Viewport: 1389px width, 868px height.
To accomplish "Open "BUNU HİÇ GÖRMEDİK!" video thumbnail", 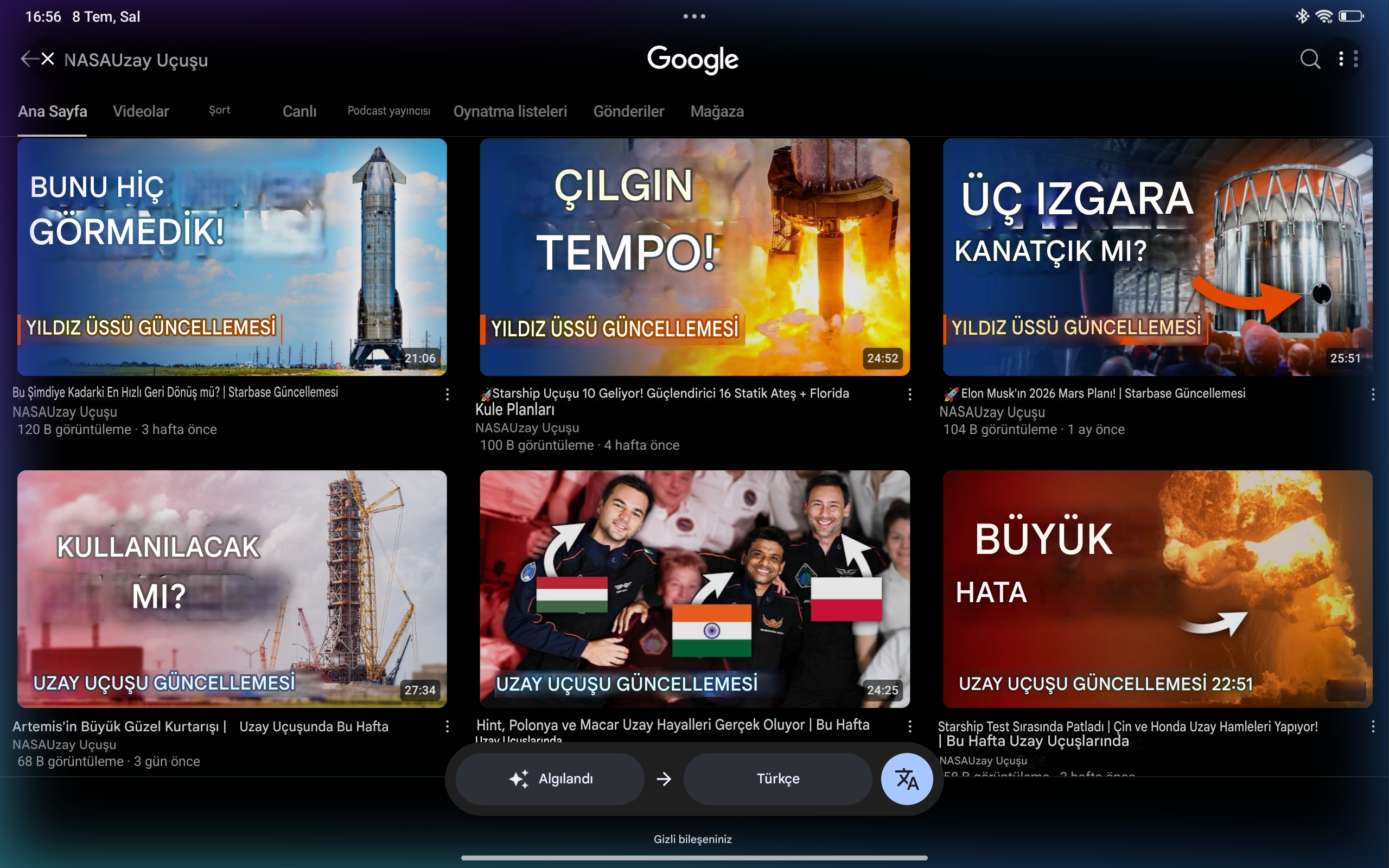I will click(232, 257).
